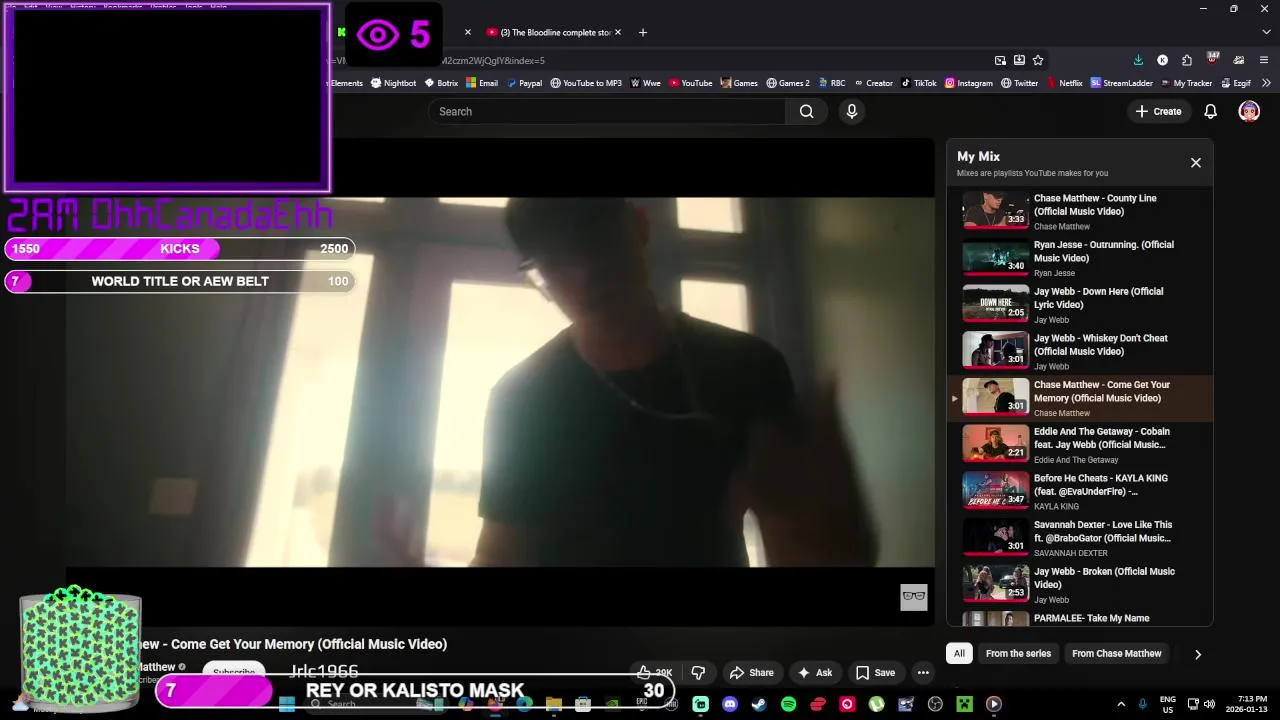Bookmark this page with star icon
This screenshot has width=1280, height=720.
point(1038,60)
